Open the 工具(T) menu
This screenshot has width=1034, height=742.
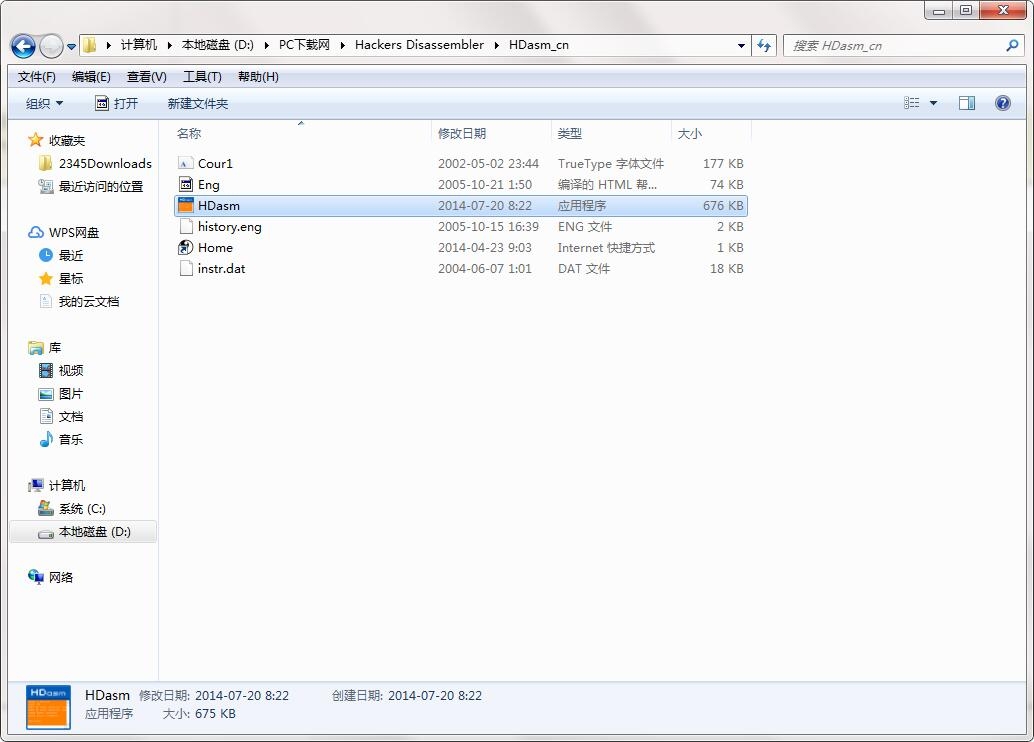202,77
